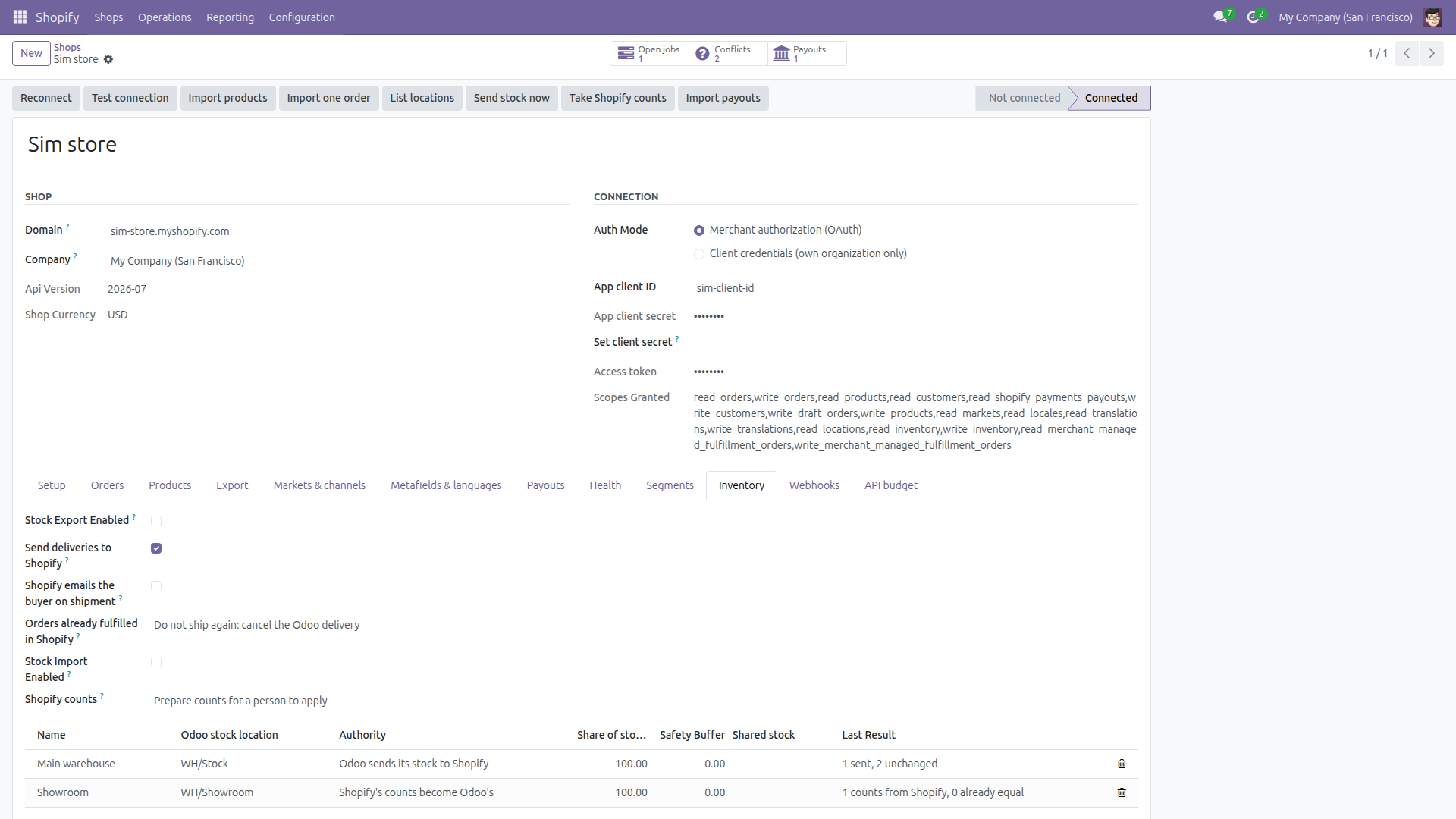Click Test connection button
Viewport: 1456px width, 819px height.
click(130, 98)
